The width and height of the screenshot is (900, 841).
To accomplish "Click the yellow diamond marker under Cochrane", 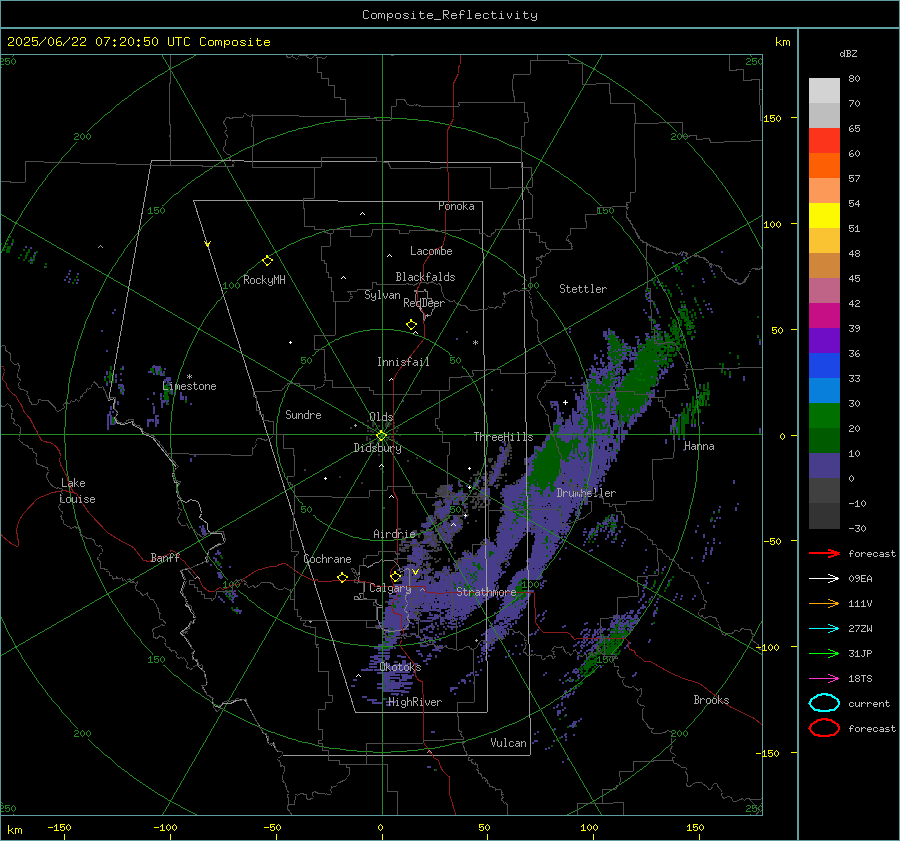I will (343, 577).
